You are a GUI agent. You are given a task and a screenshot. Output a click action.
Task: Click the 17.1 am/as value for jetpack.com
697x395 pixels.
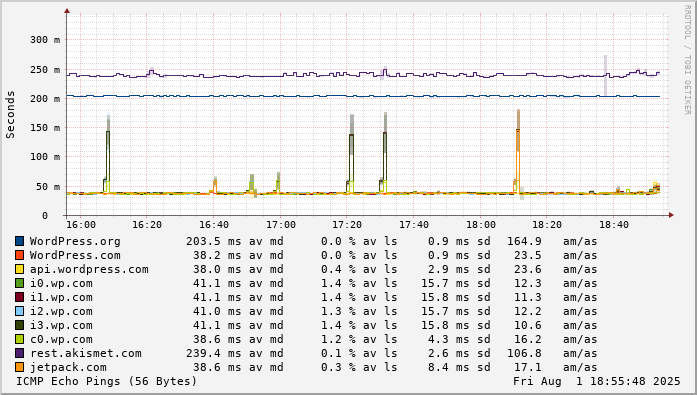pyautogui.click(x=528, y=367)
